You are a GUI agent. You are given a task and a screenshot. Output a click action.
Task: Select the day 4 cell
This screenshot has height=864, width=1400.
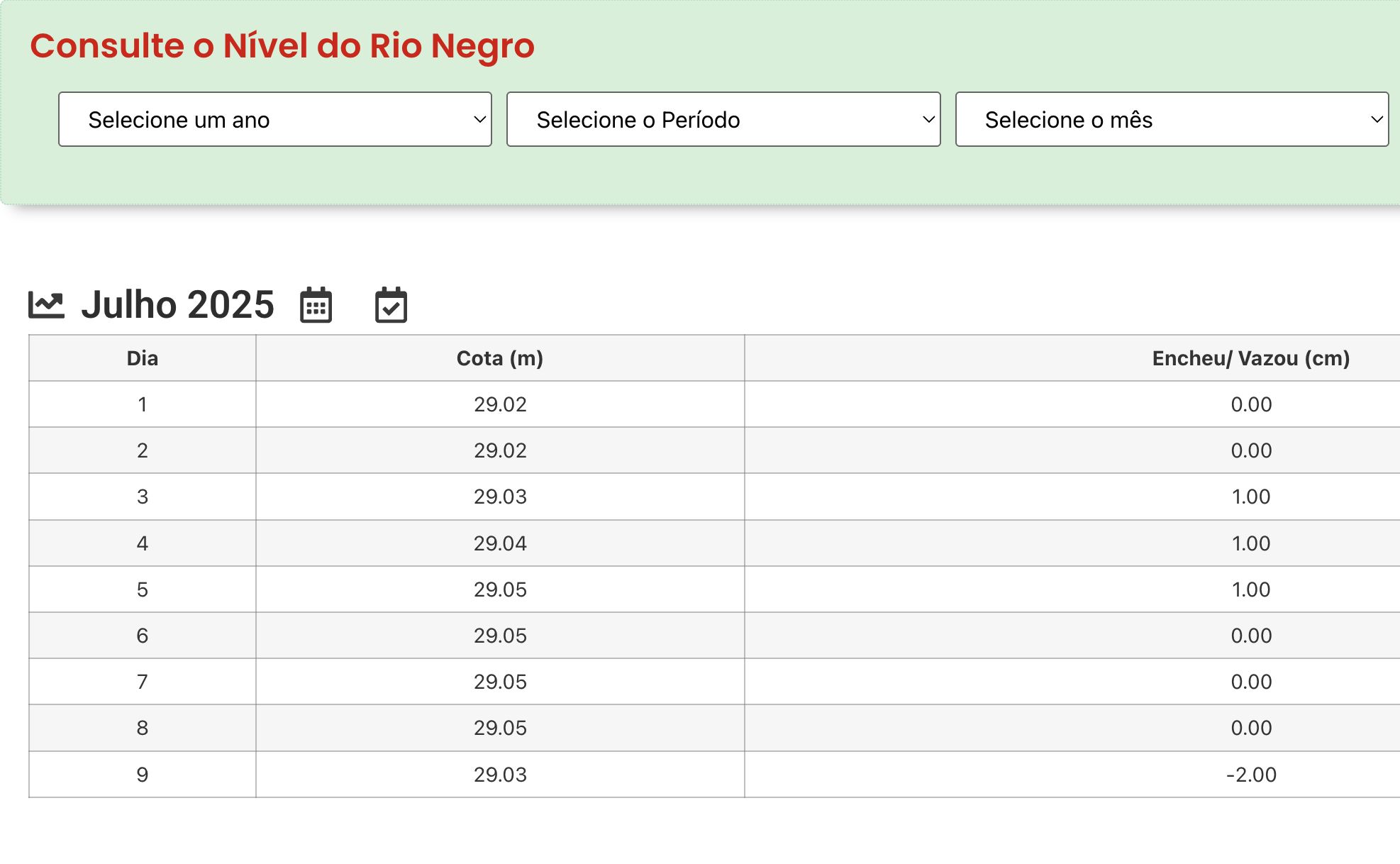143,543
